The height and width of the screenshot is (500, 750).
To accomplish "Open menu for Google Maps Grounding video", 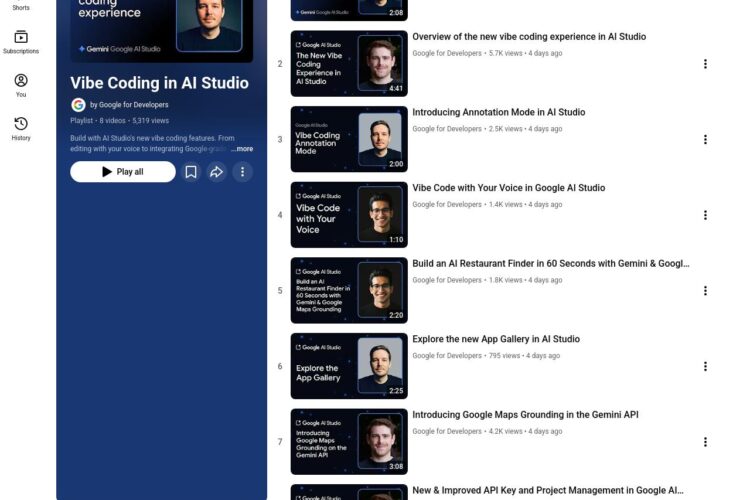I will (705, 442).
